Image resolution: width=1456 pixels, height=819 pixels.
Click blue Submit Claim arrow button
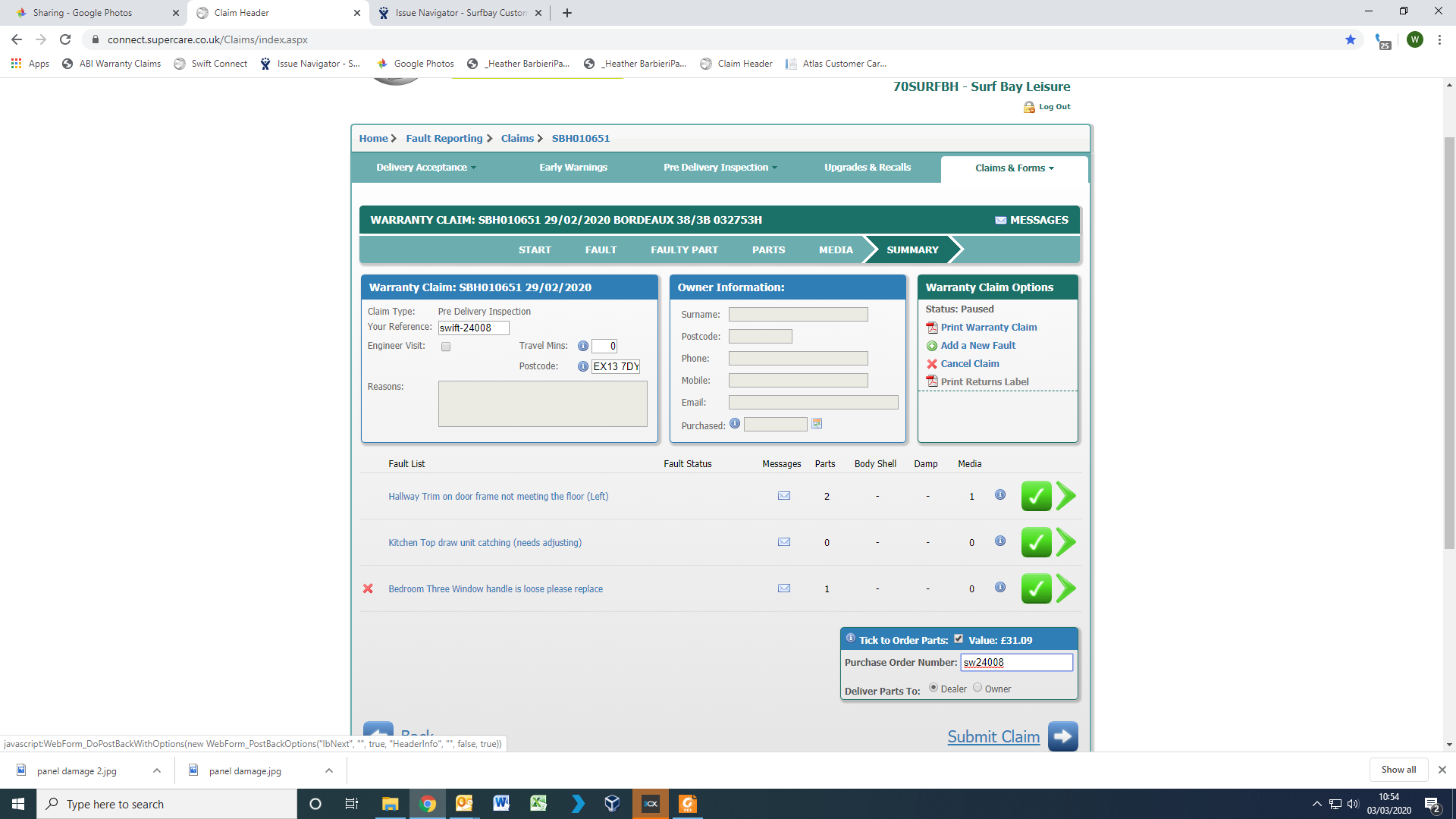pos(1062,736)
